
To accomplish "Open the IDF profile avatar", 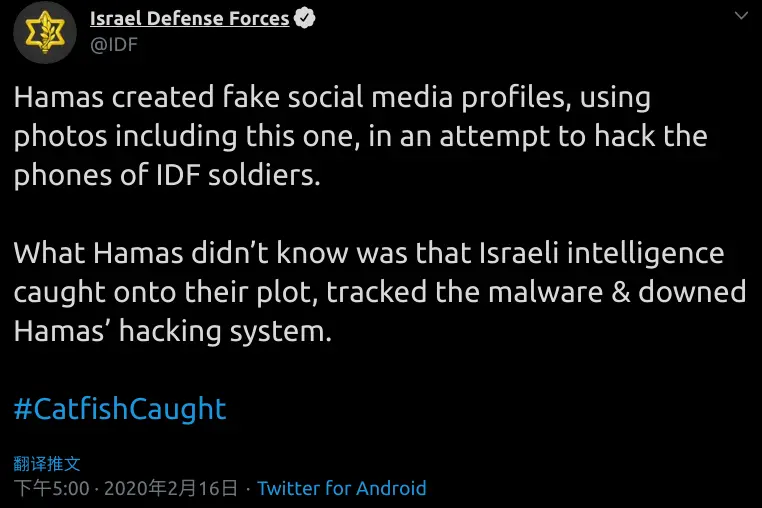I will pyautogui.click(x=45, y=33).
